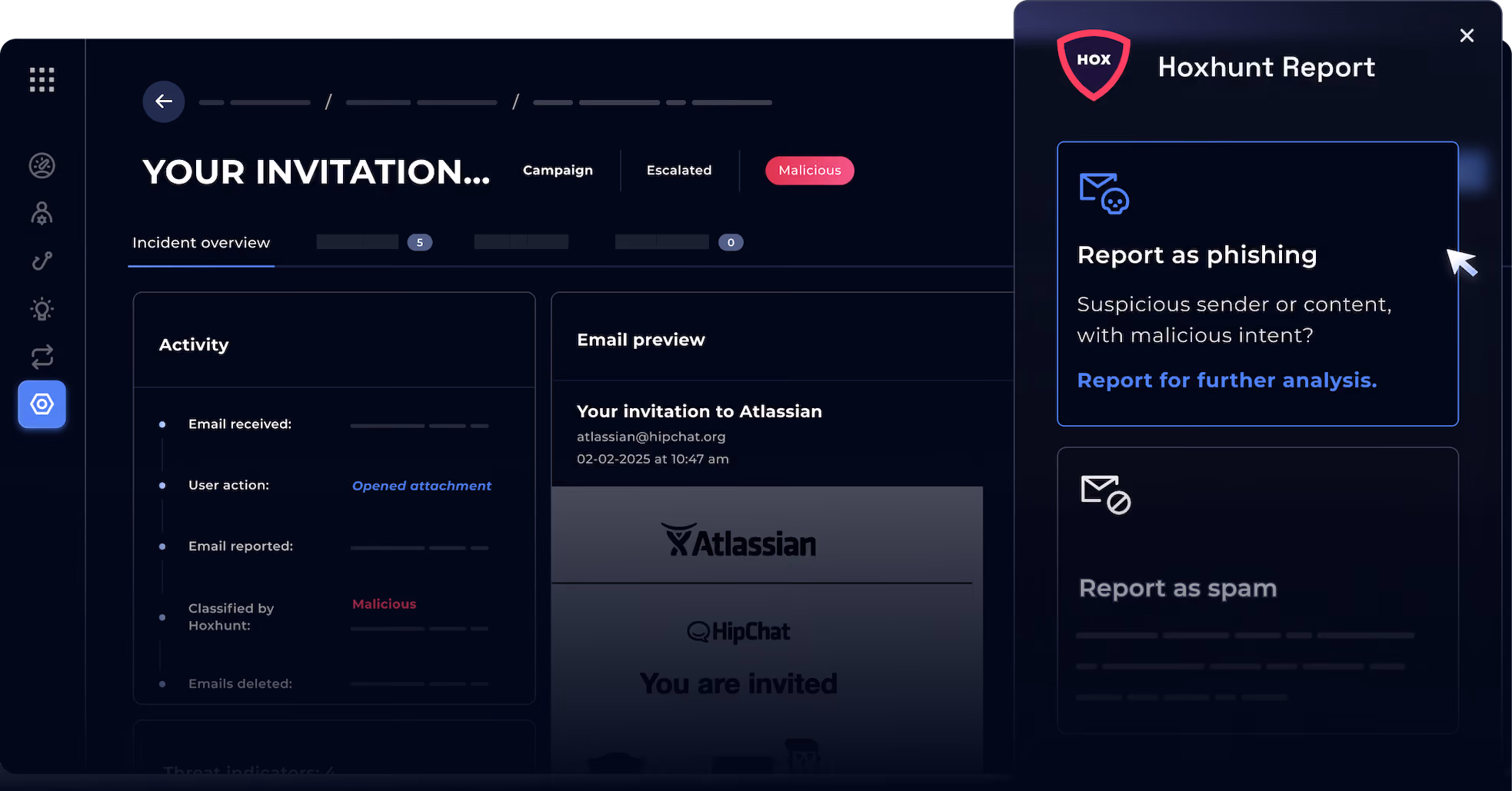The height and width of the screenshot is (791, 1512).
Task: Click the YOUR INVITATION... incident title
Action: pos(316,171)
